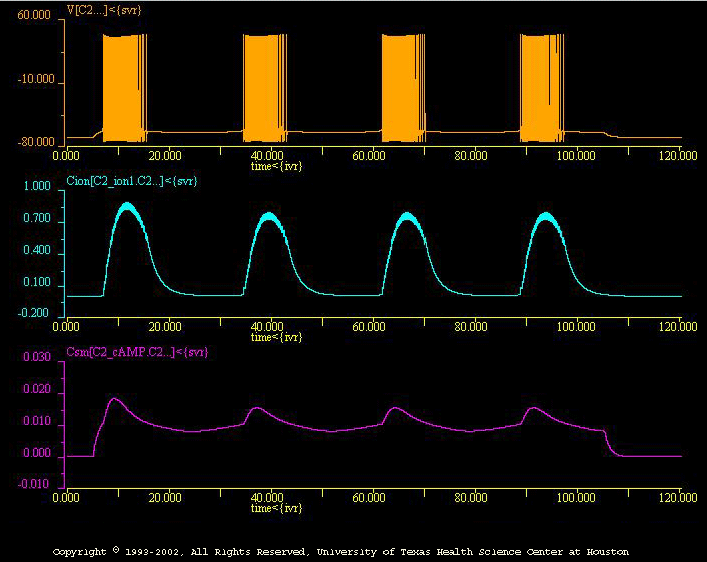Click the time axis label under Csm plot
The height and width of the screenshot is (562, 707).
pyautogui.click(x=276, y=508)
